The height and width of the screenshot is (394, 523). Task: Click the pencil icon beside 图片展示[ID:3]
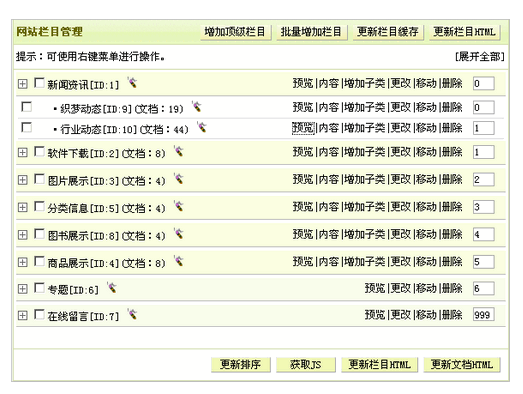(x=179, y=179)
